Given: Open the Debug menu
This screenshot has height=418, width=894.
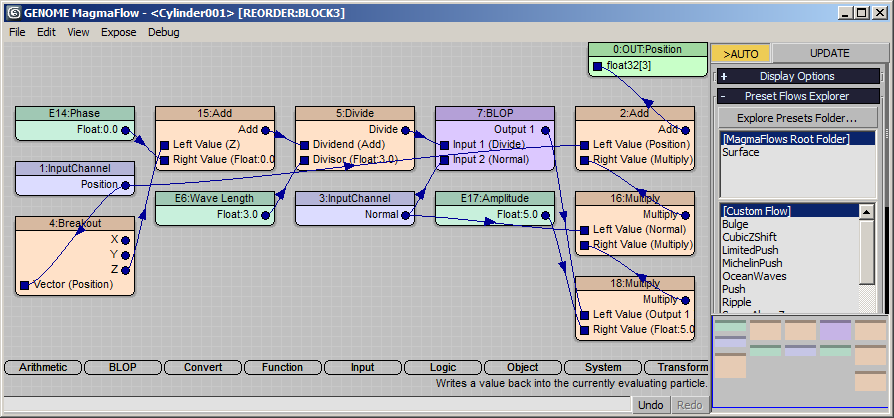Looking at the screenshot, I should coord(164,33).
